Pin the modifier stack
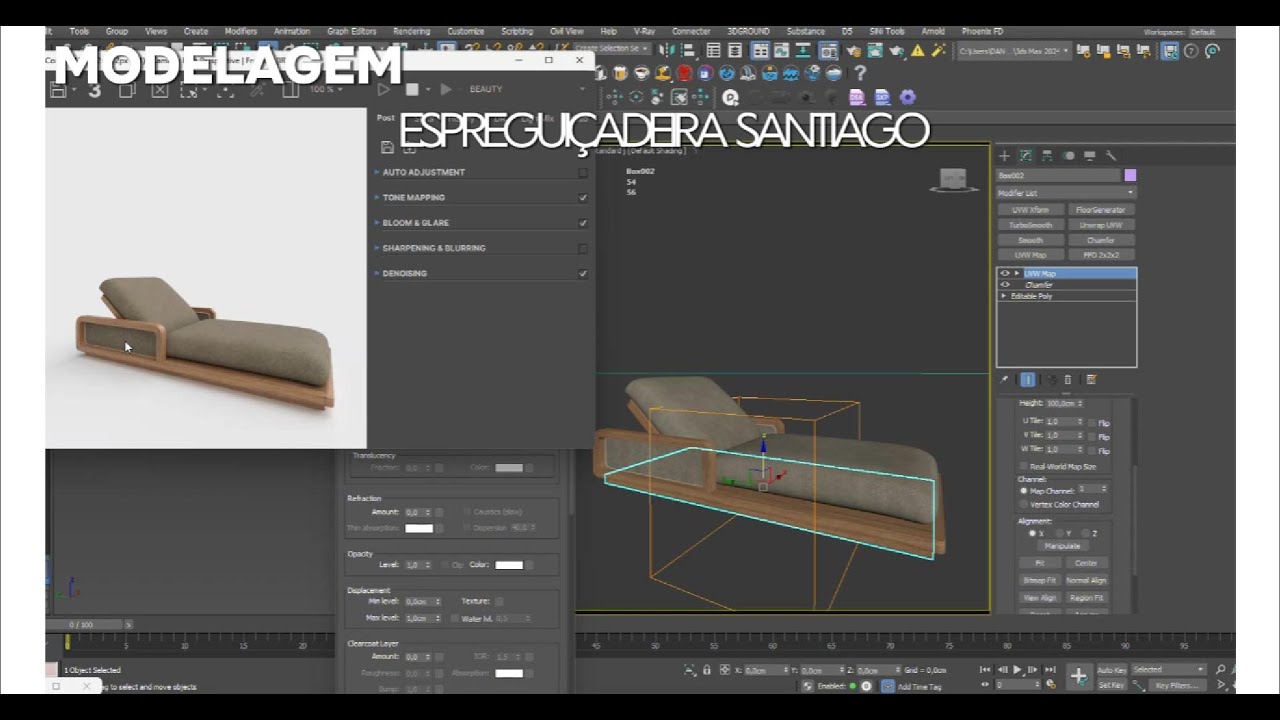1280x720 pixels. 1004,380
